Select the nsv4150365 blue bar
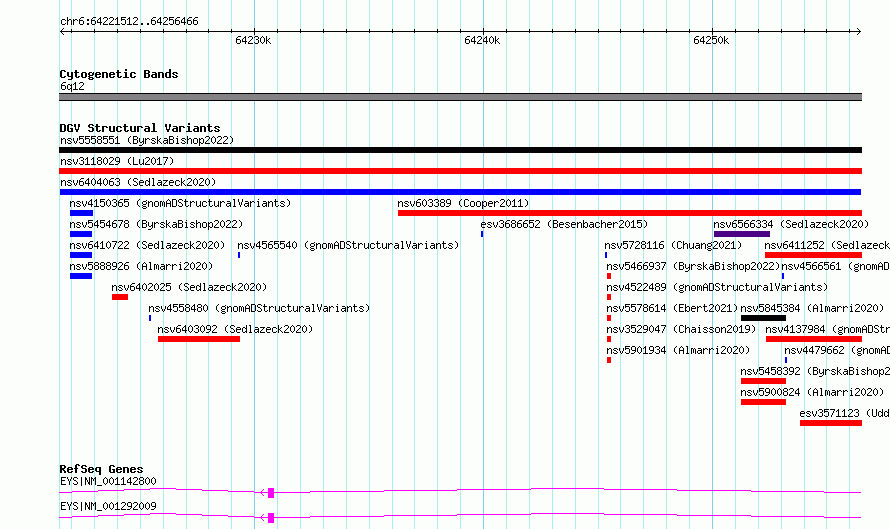 [81, 213]
